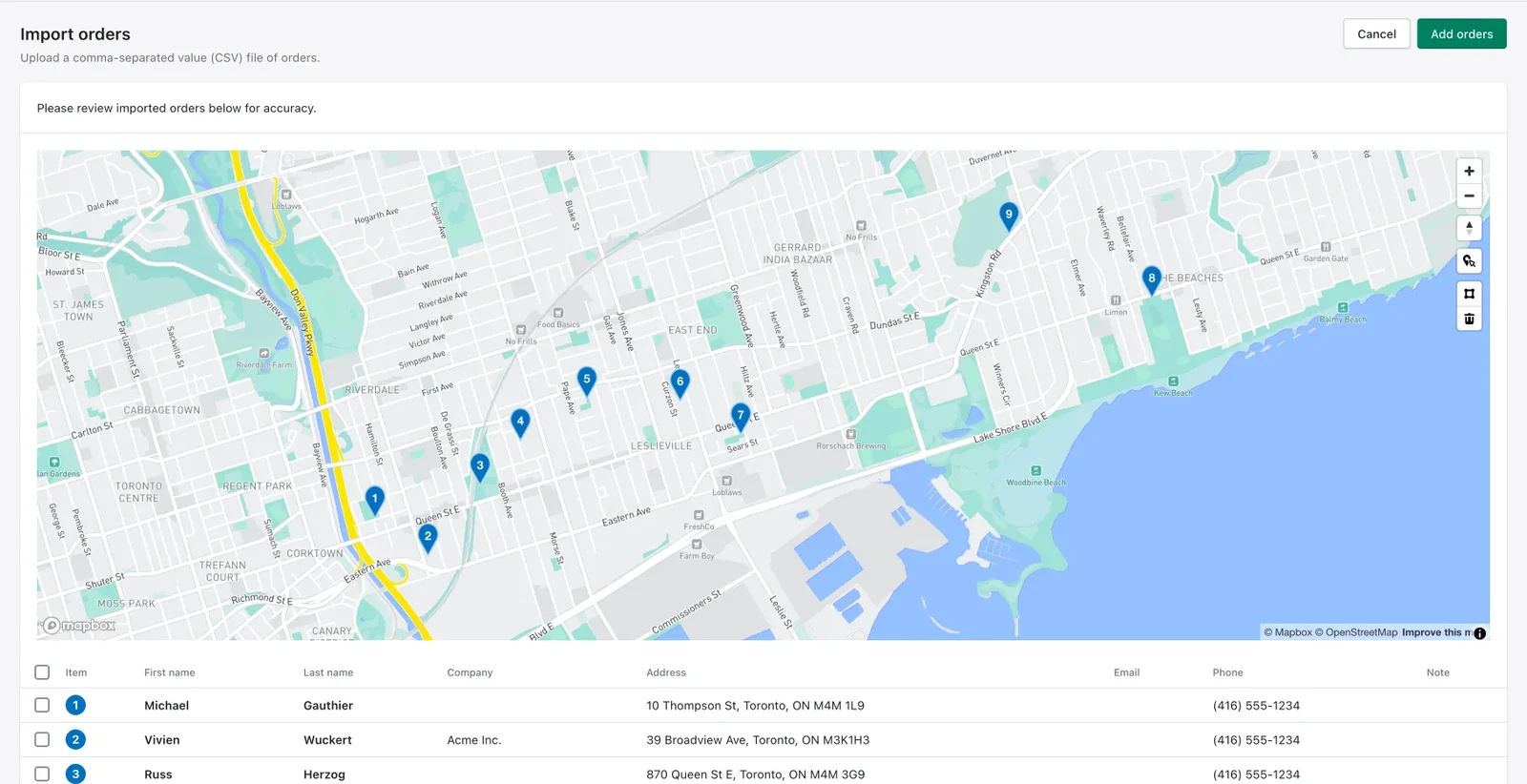The image size is (1527, 784).
Task: Click the item 2 badge in table
Action: point(75,740)
